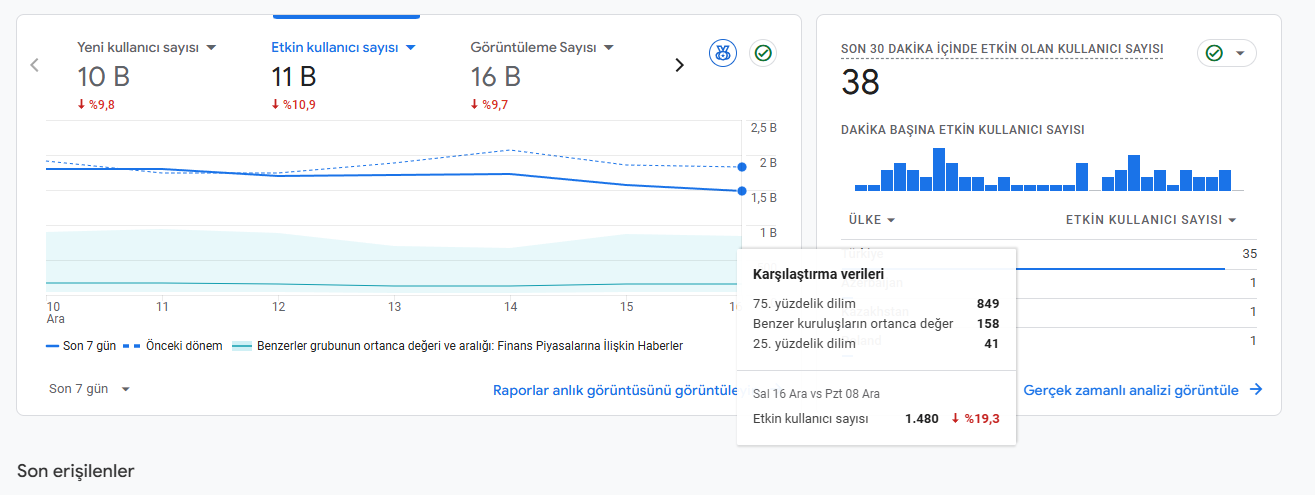Go to previous metric with left chevron
This screenshot has height=495, width=1315.
(x=34, y=65)
